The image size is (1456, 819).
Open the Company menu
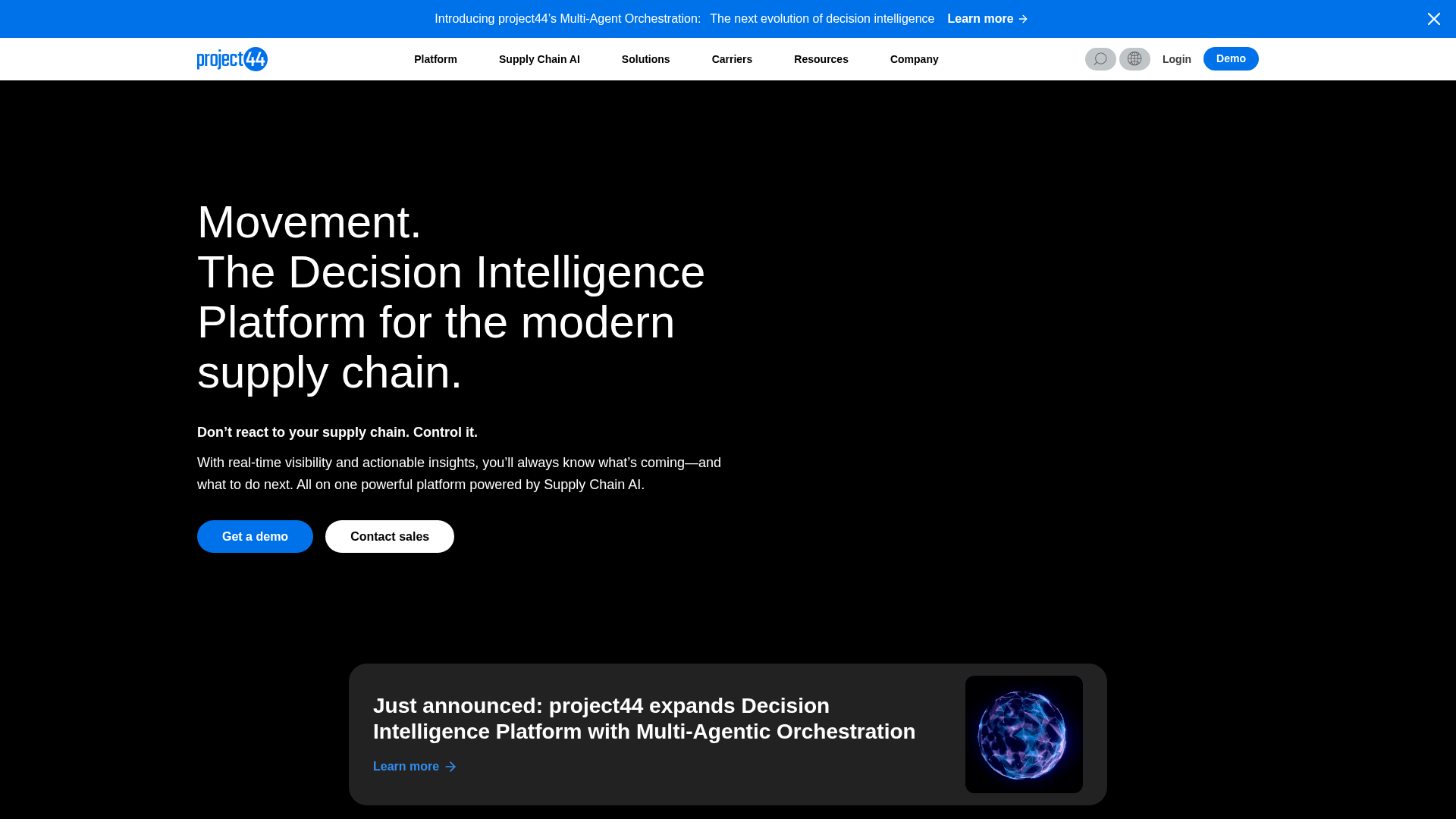914,58
